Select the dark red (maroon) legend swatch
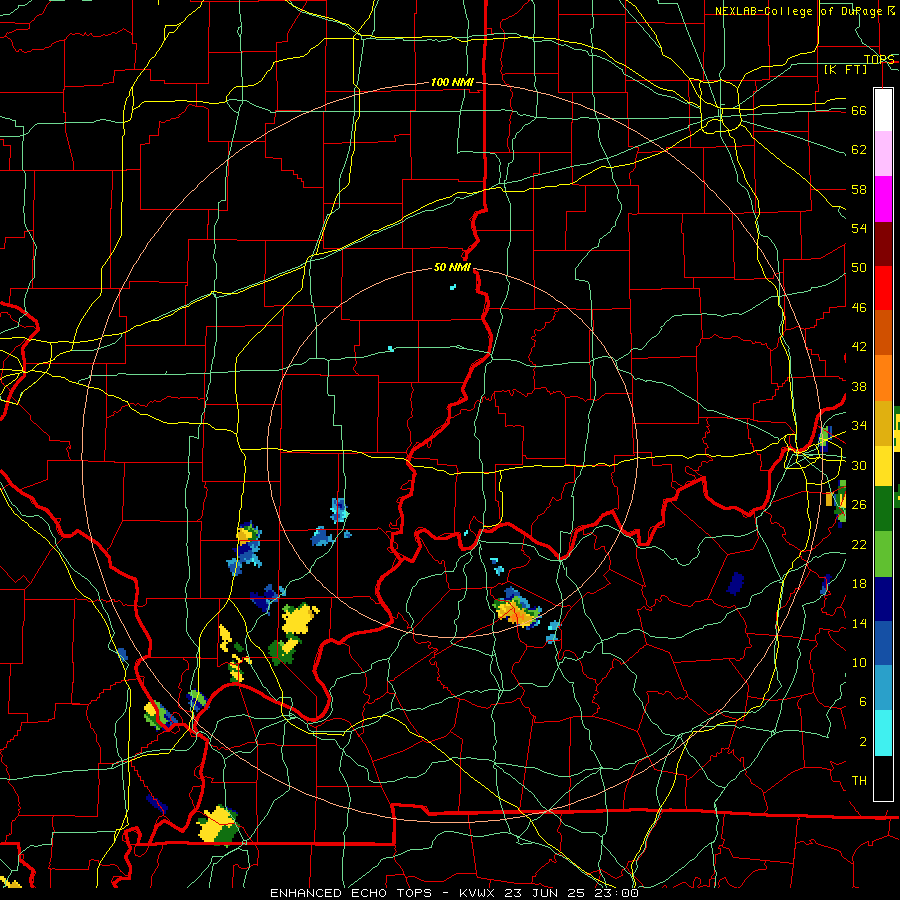Image resolution: width=900 pixels, height=900 pixels. click(883, 243)
